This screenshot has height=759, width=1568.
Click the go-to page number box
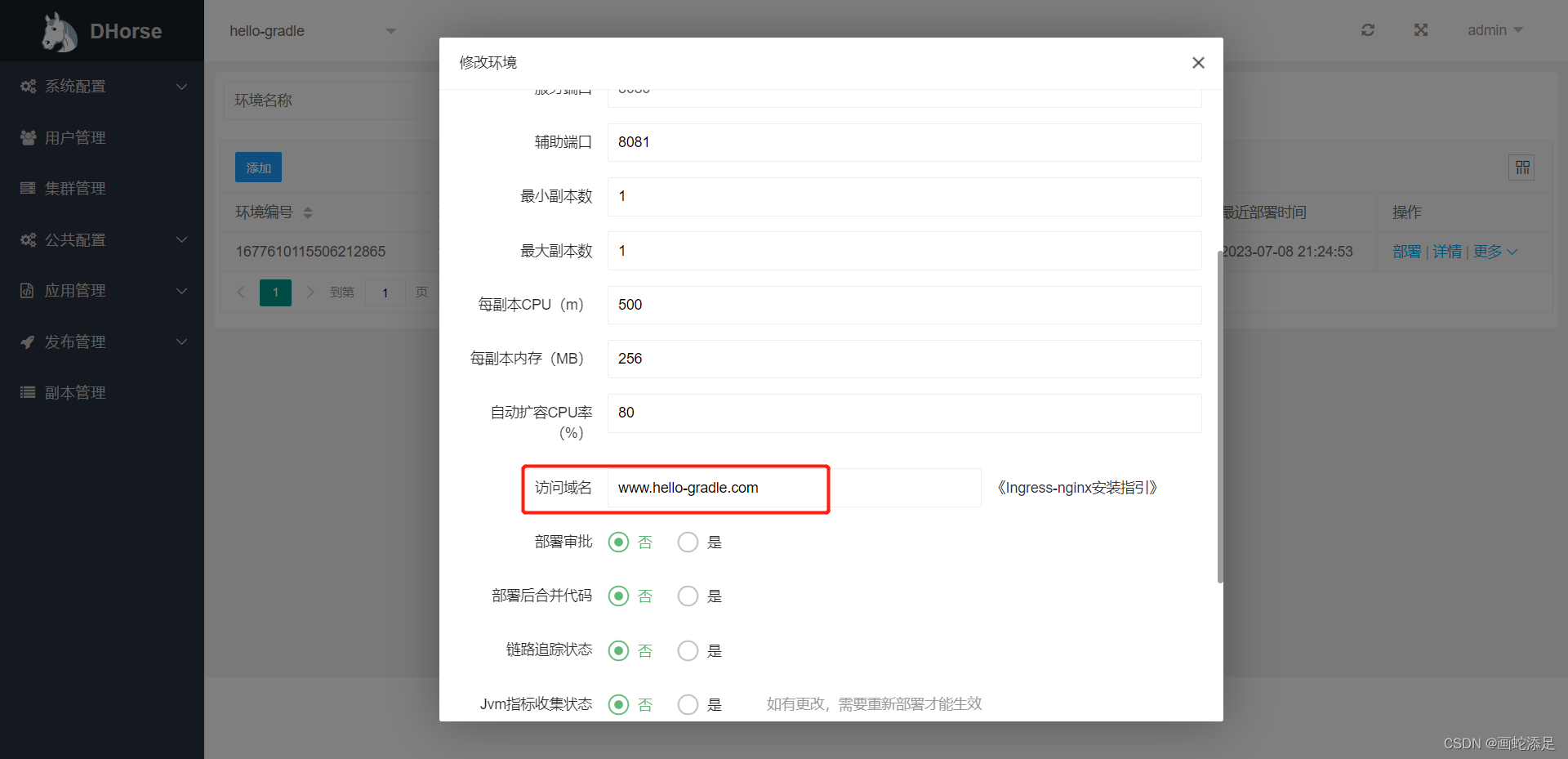pyautogui.click(x=385, y=292)
